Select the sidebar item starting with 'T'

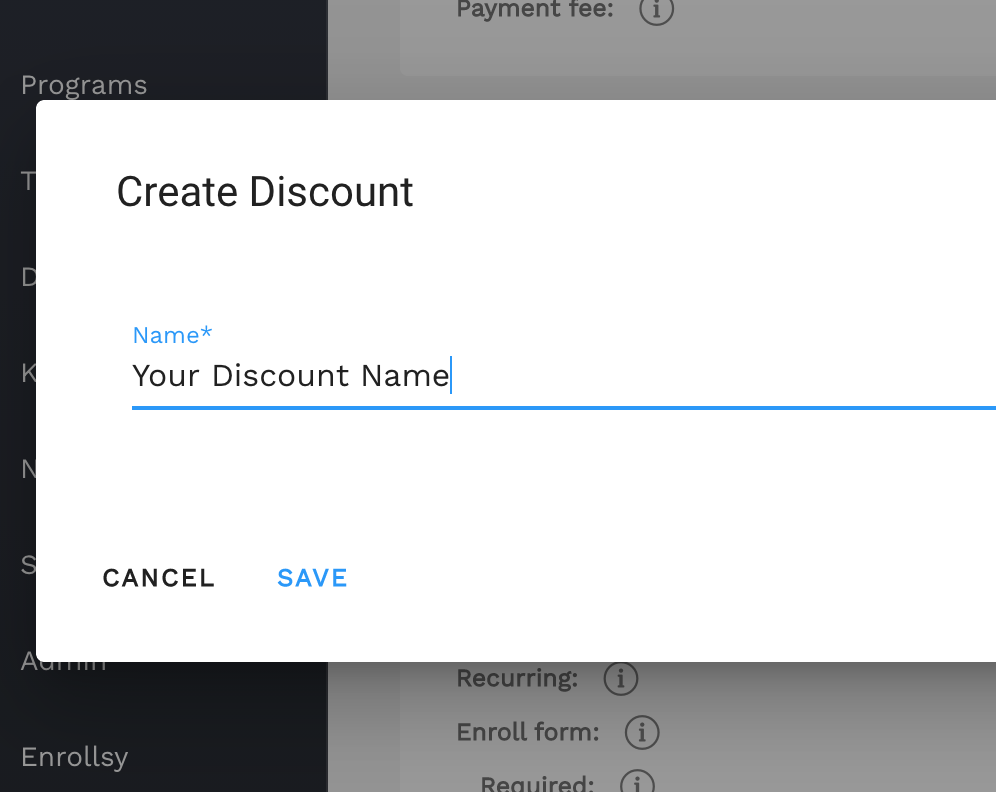coord(28,181)
